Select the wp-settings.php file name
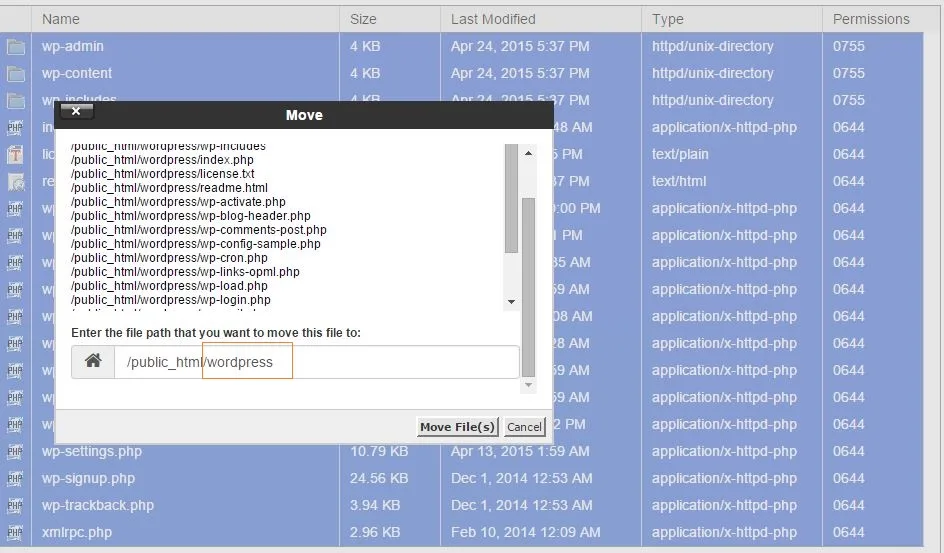Screen dimensions: 944x553 tap(92, 451)
